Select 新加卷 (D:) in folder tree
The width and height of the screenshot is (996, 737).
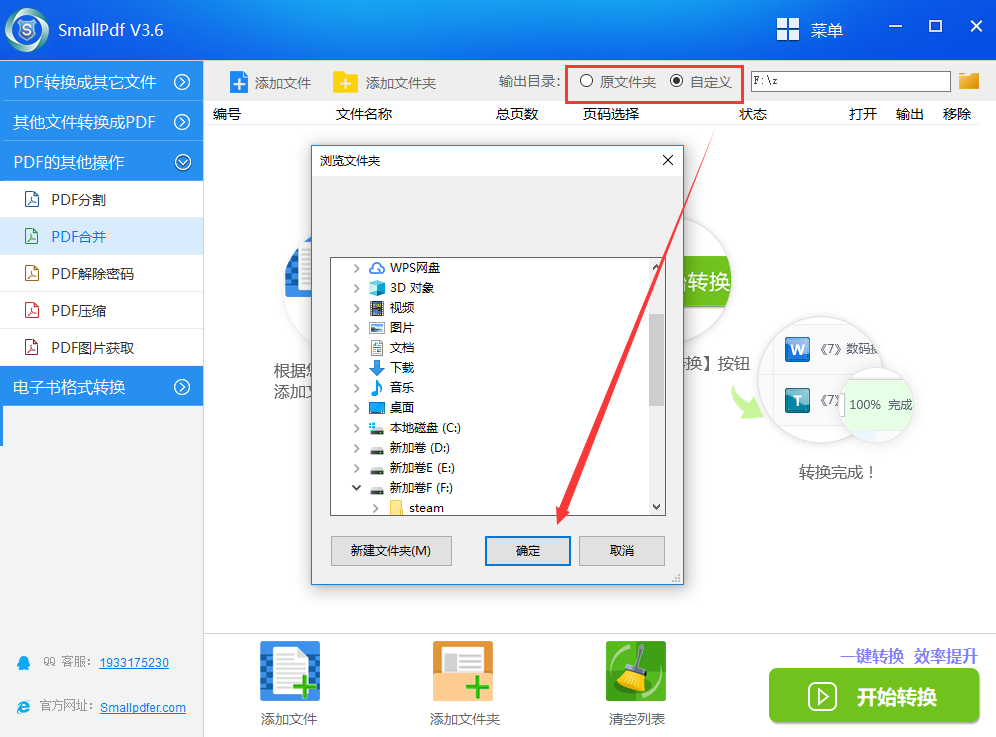coord(419,448)
